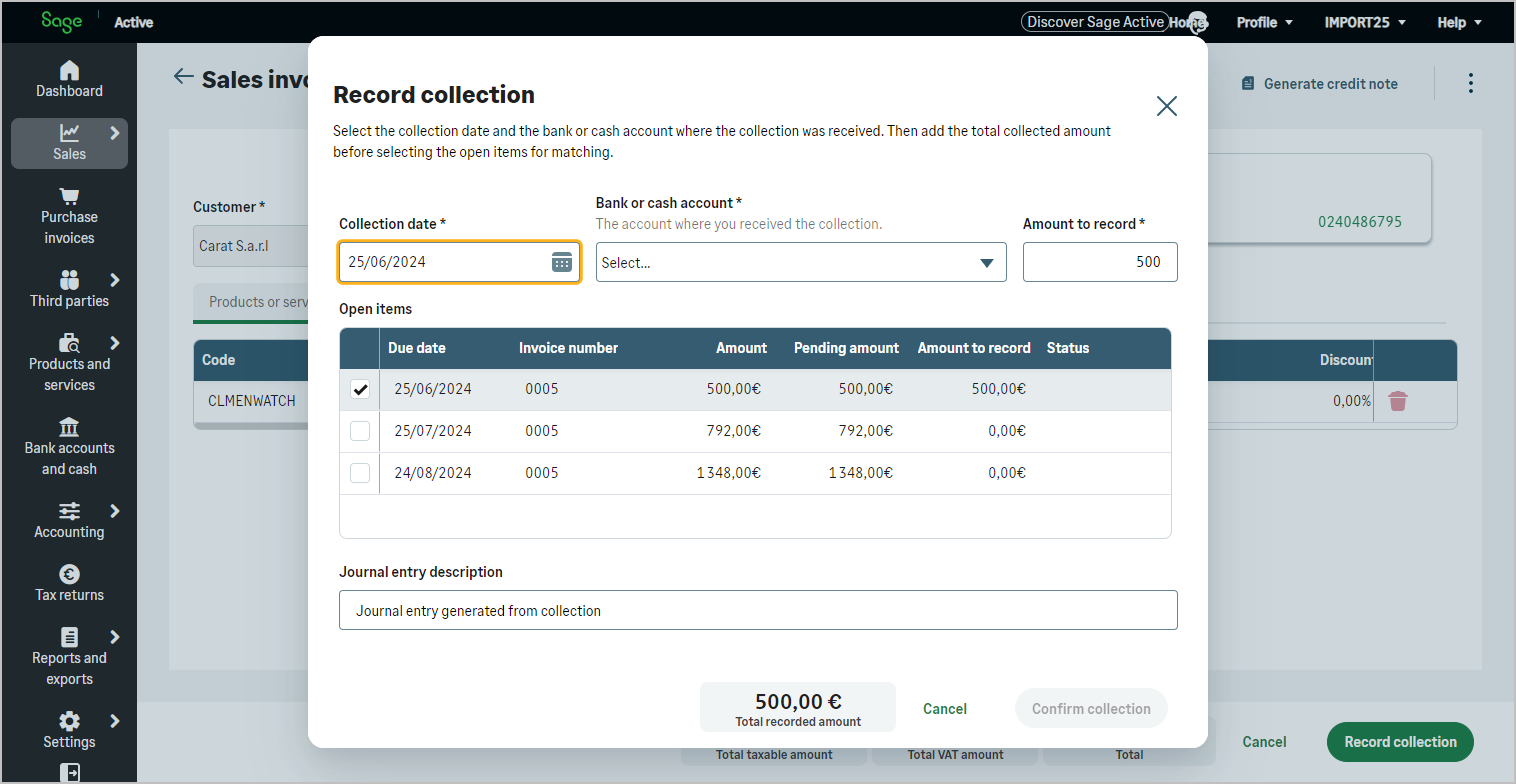Open Settings gear icon in sidebar
Screen dimensions: 1516x784
pyautogui.click(x=69, y=721)
